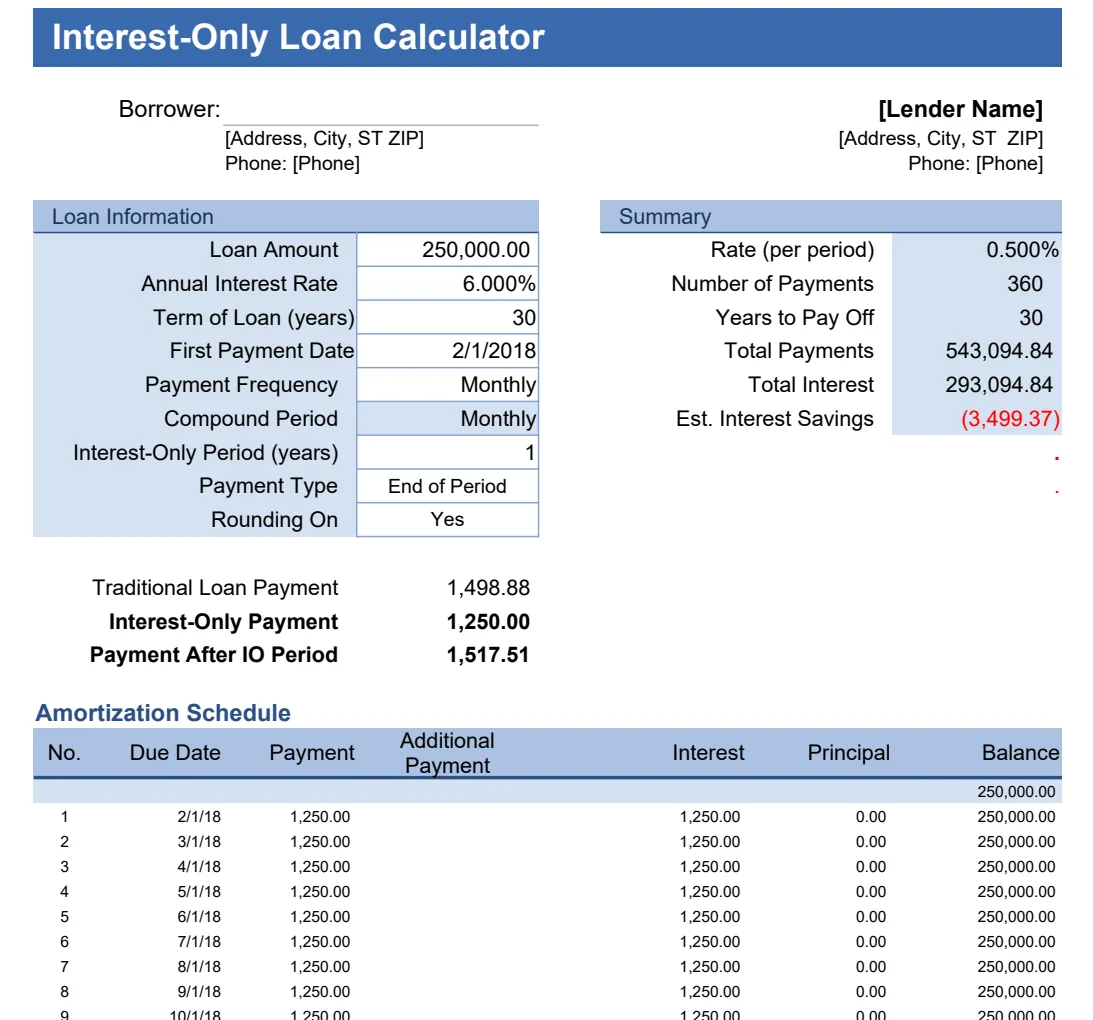The height and width of the screenshot is (1020, 1093).
Task: Select the due date 2/1/18 in row 1
Action: pyautogui.click(x=199, y=816)
